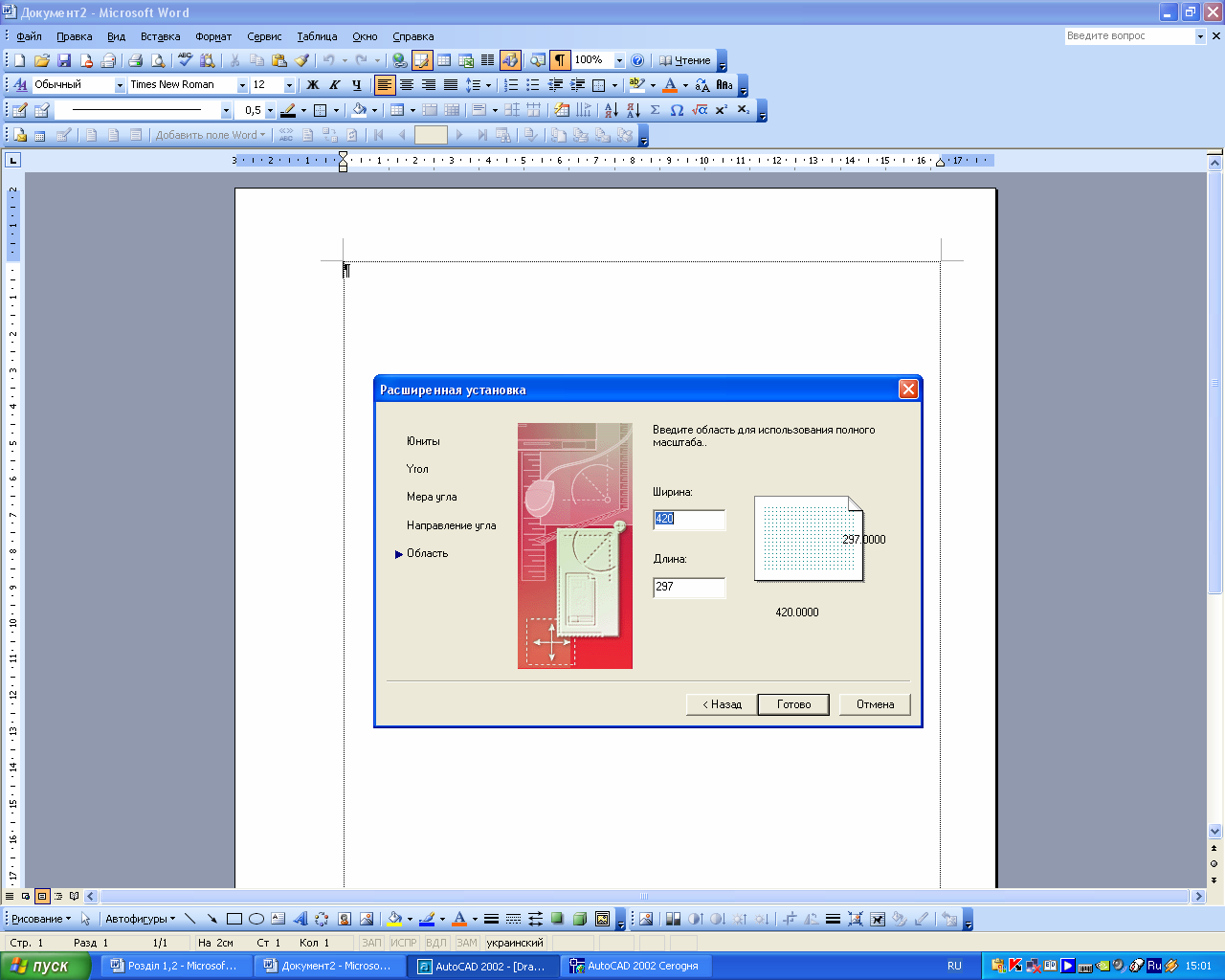Click the fill color paint bucket
Screen dimensions: 1225x980
click(393, 919)
